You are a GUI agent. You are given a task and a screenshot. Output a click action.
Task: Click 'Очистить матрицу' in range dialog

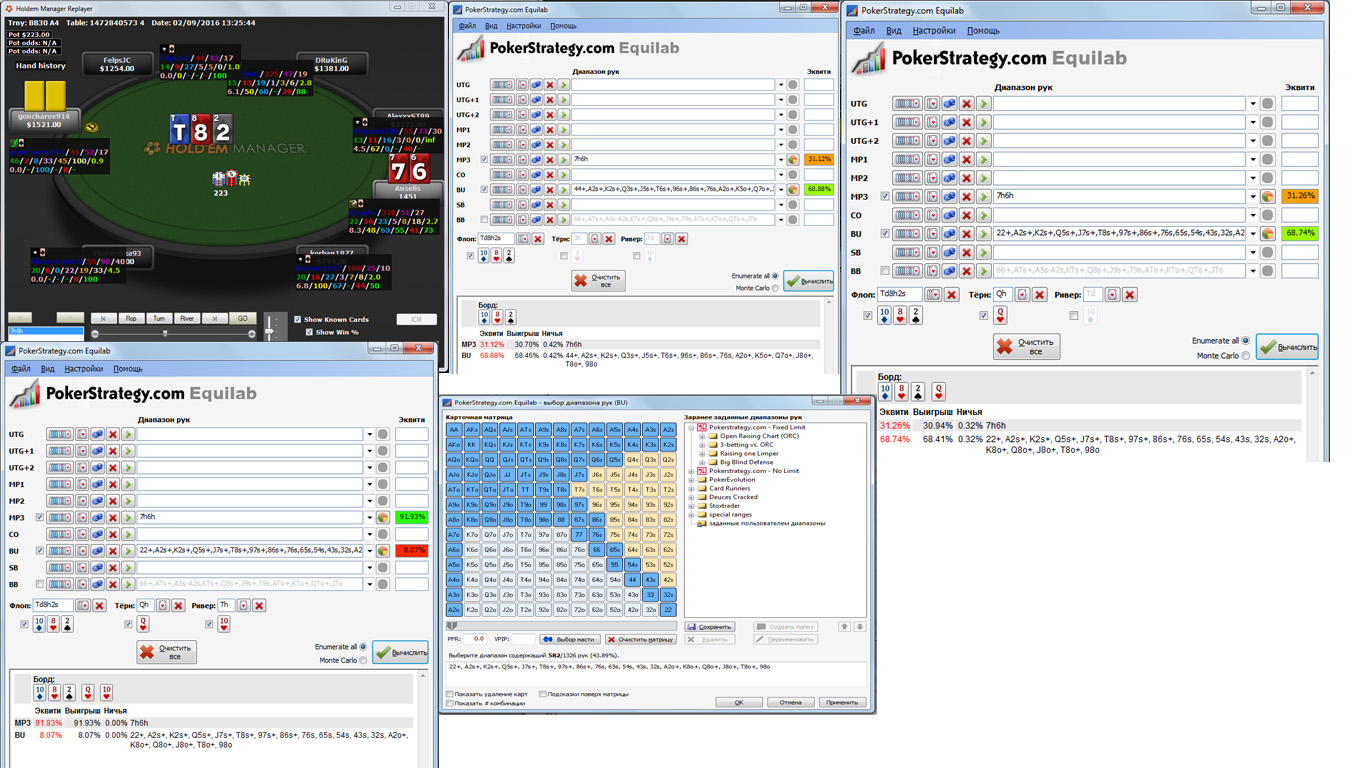[x=640, y=639]
